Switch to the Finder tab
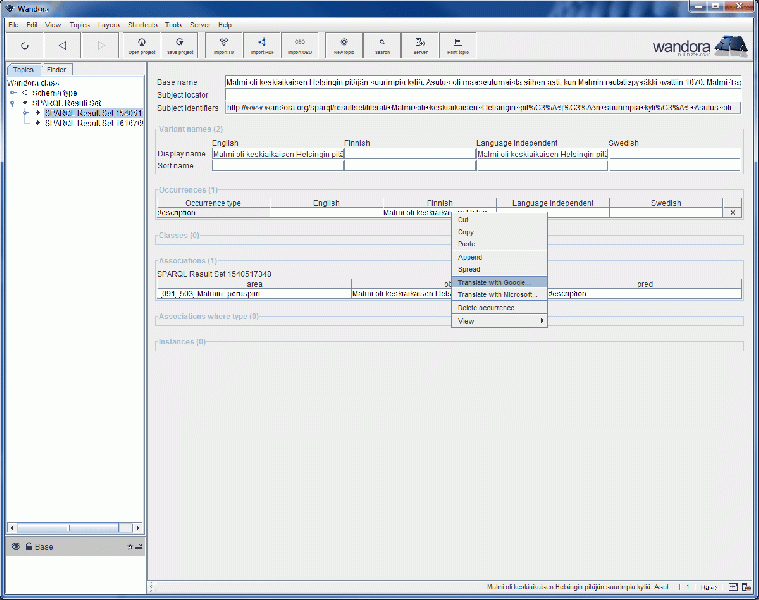Image resolution: width=759 pixels, height=600 pixels. pyautogui.click(x=57, y=69)
